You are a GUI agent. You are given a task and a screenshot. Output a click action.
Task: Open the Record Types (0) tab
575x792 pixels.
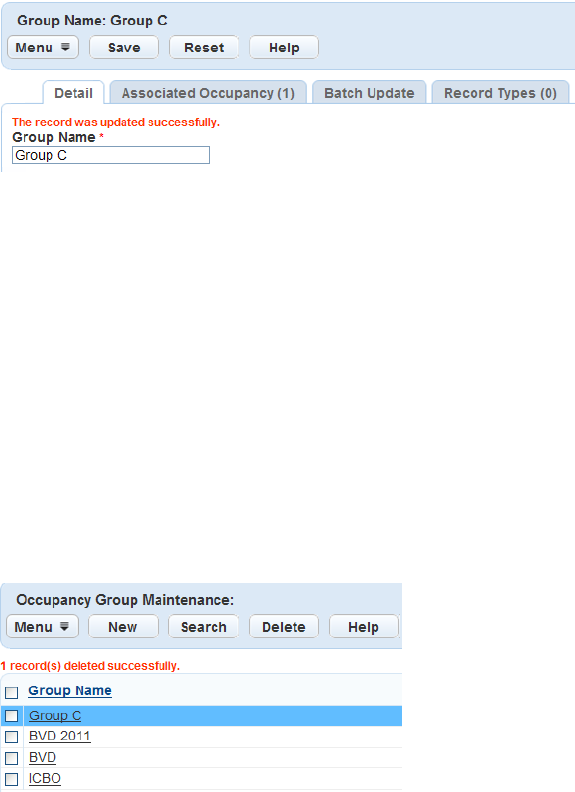coord(500,93)
